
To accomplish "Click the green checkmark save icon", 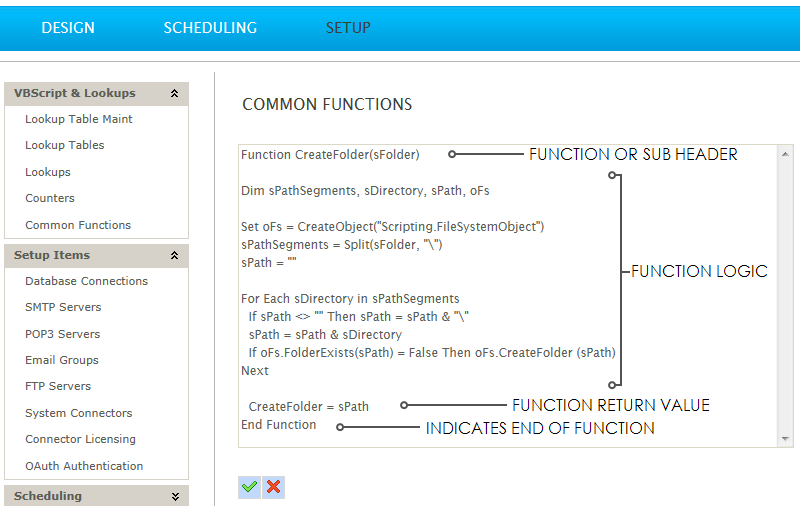I will (x=249, y=487).
